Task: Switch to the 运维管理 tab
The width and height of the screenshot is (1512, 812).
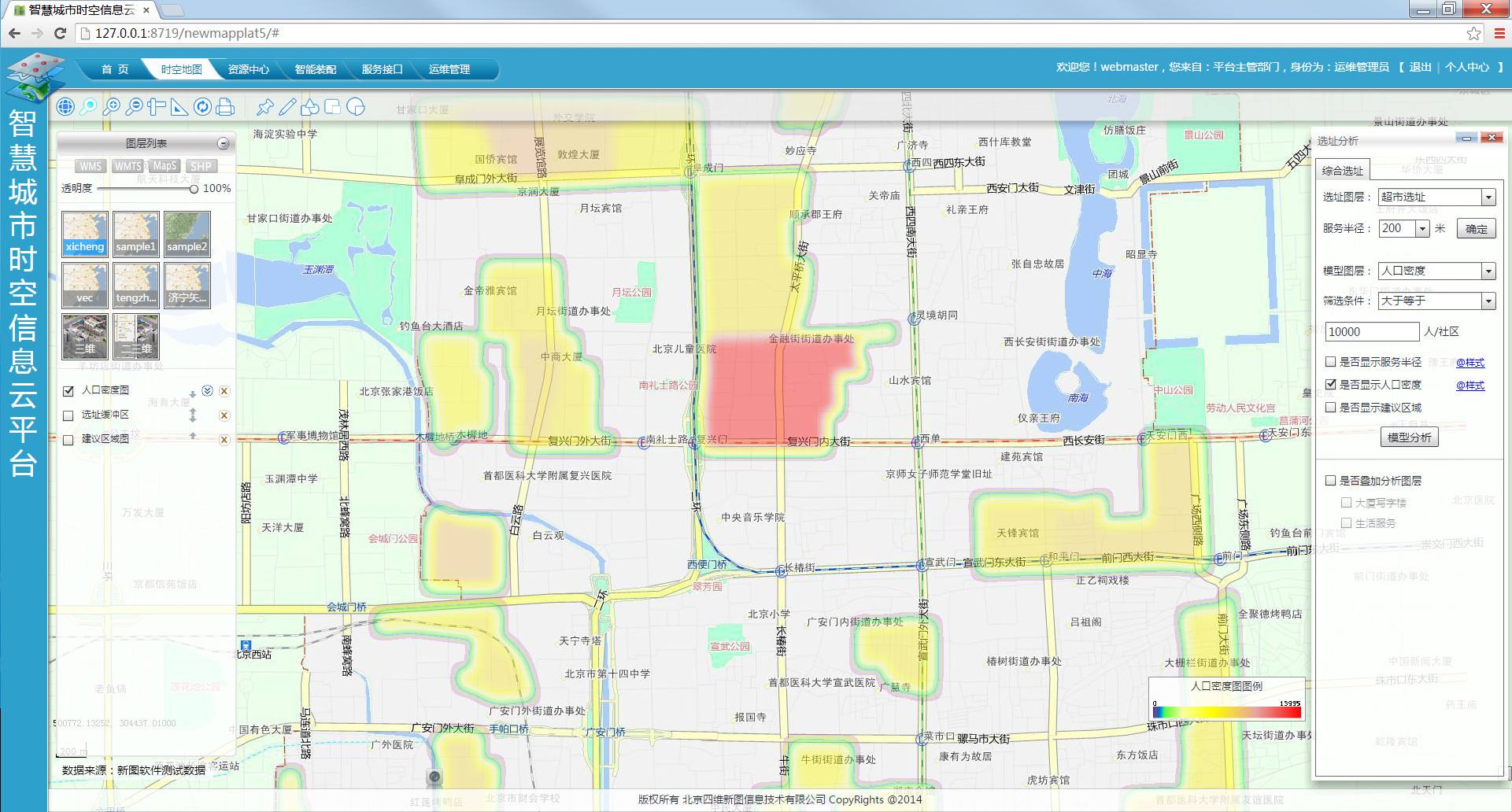Action: click(x=449, y=69)
